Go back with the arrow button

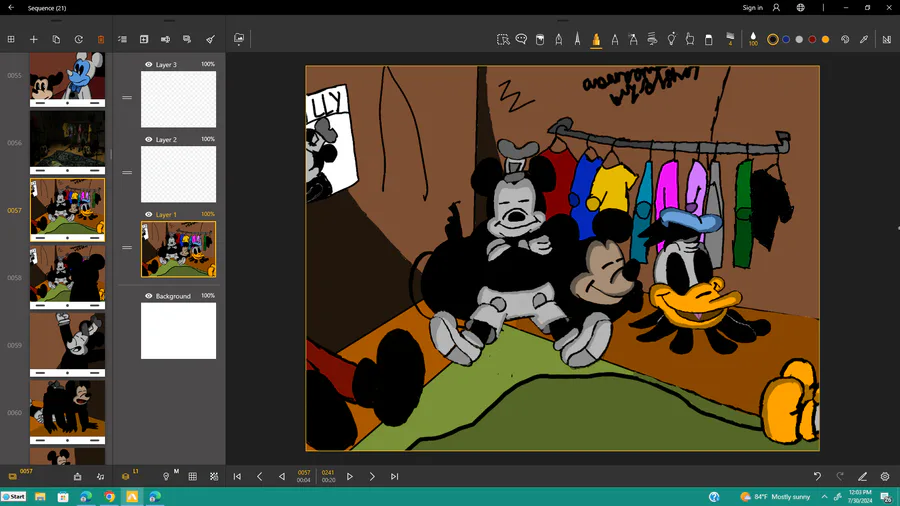point(11,7)
